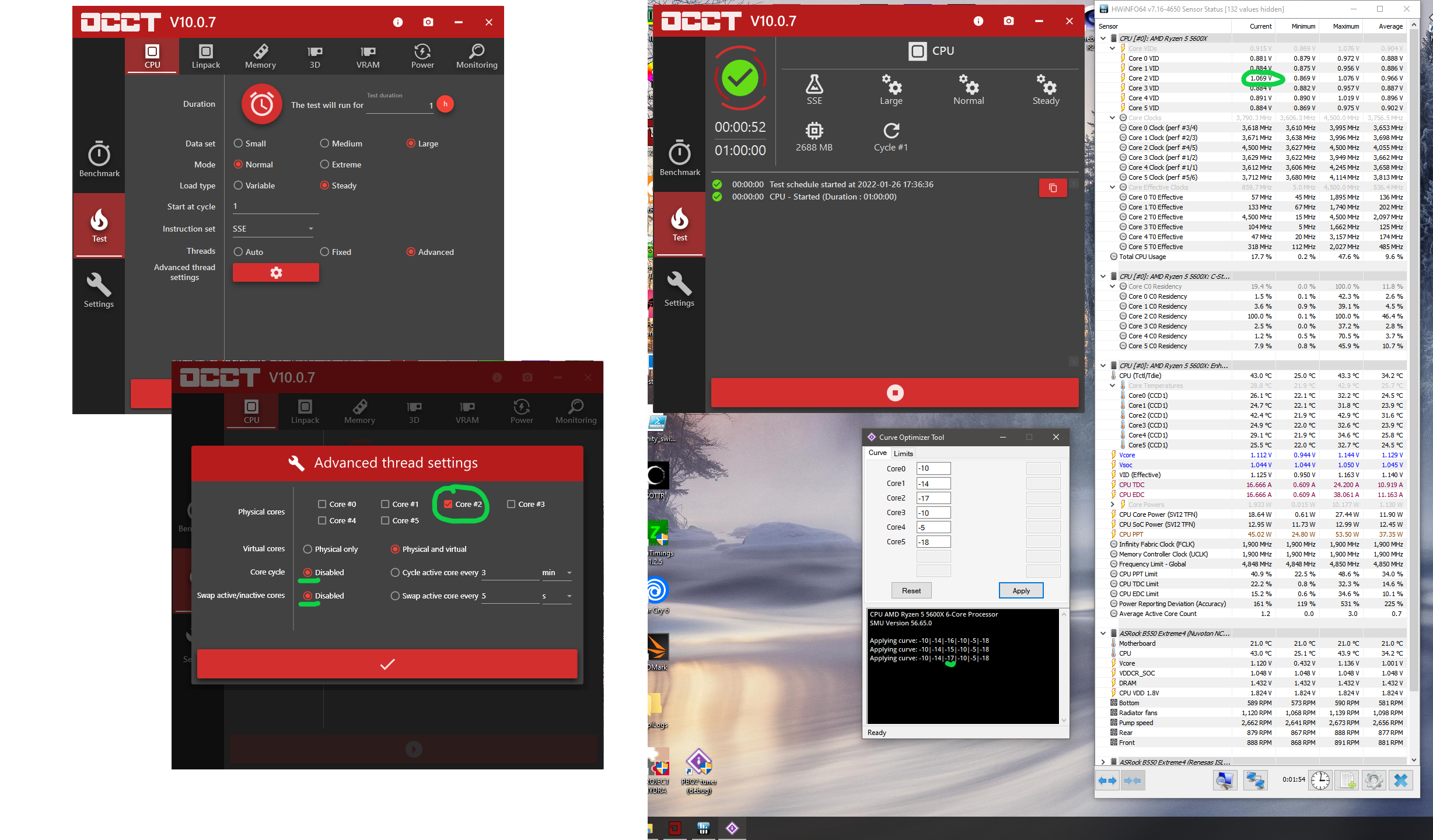Image resolution: width=1433 pixels, height=840 pixels.
Task: Check the Core #0 checkbox
Action: click(x=322, y=504)
